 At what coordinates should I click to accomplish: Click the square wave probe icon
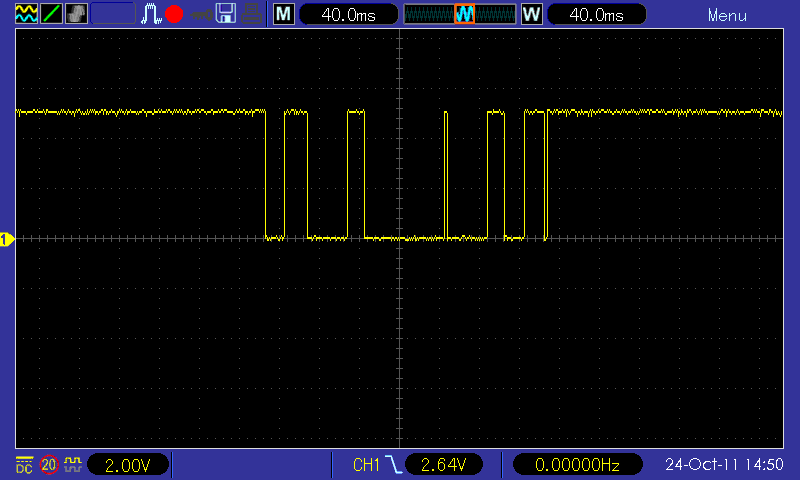click(73, 464)
